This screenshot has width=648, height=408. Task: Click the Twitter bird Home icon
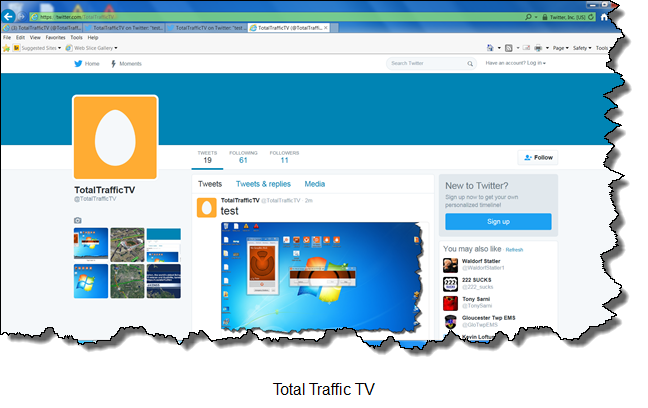coord(78,63)
